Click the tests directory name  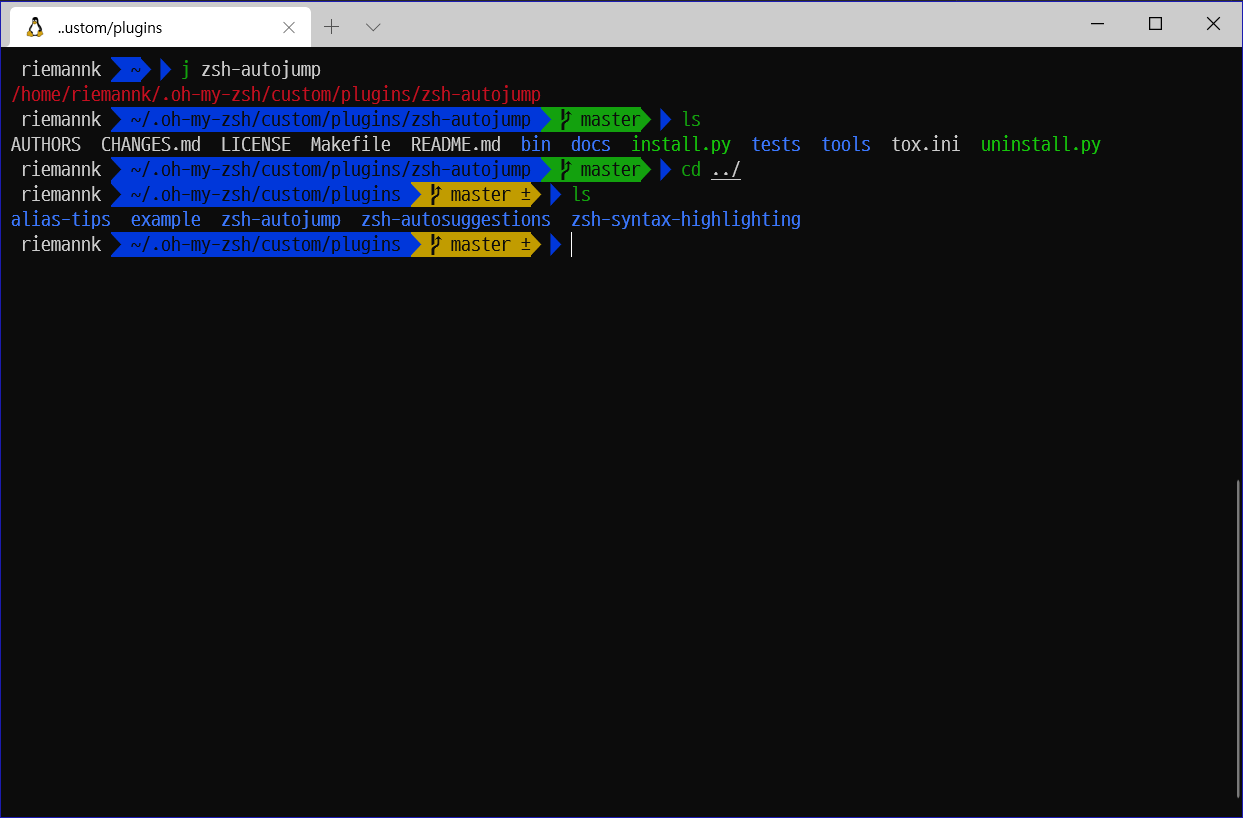pyautogui.click(x=776, y=144)
